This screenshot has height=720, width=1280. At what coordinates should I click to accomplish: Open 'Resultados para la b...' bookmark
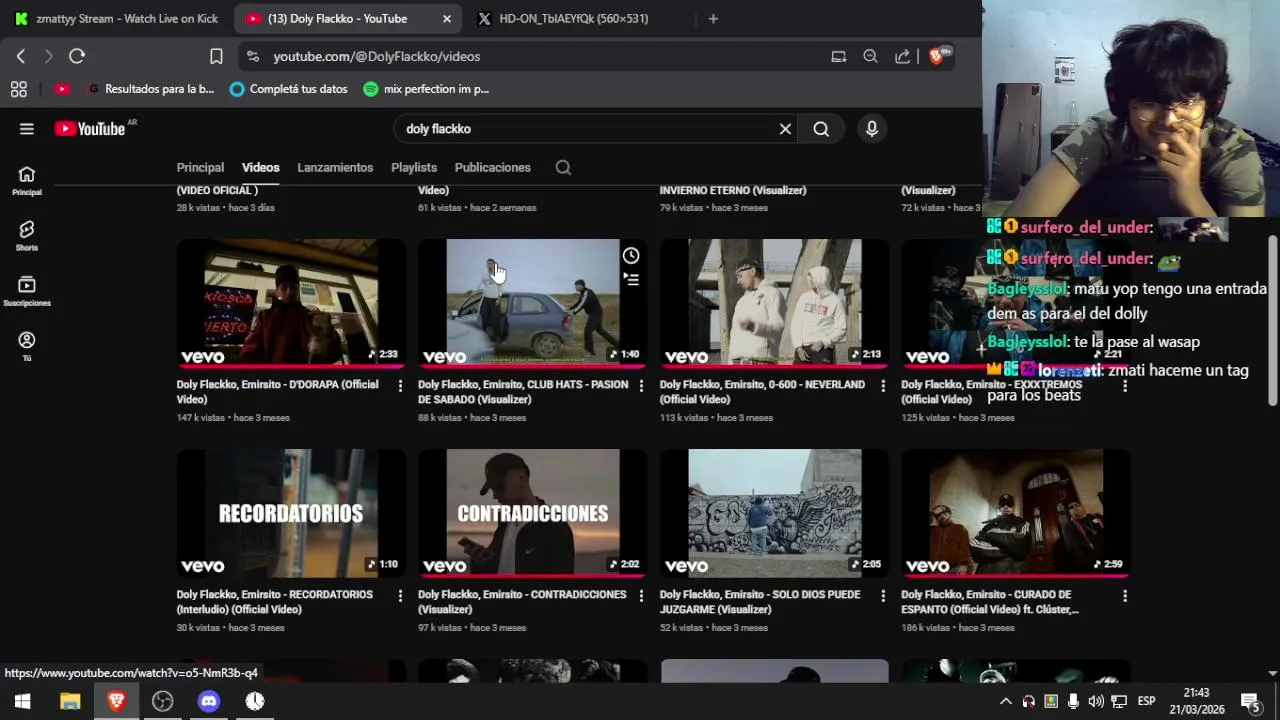pyautogui.click(x=150, y=89)
